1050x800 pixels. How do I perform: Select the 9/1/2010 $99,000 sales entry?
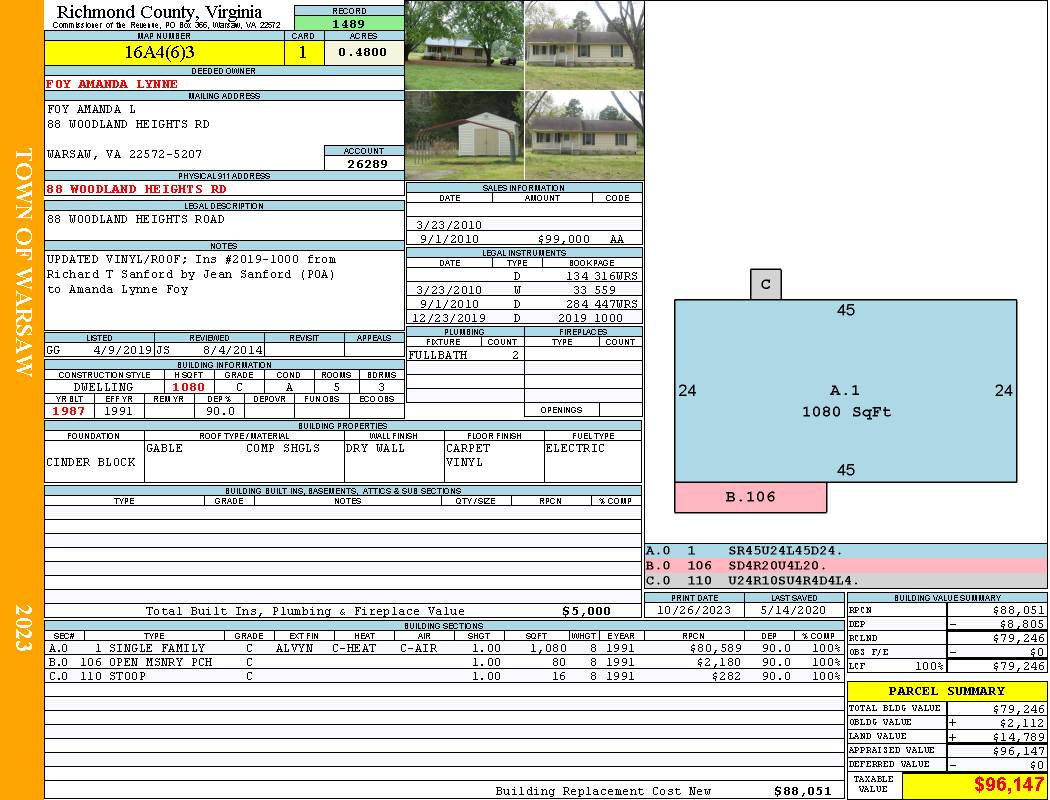point(524,239)
